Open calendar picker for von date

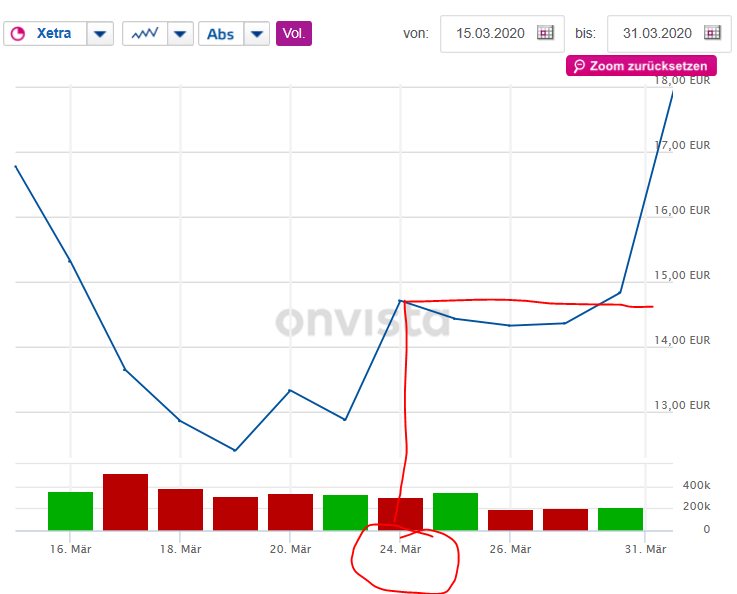pyautogui.click(x=545, y=33)
